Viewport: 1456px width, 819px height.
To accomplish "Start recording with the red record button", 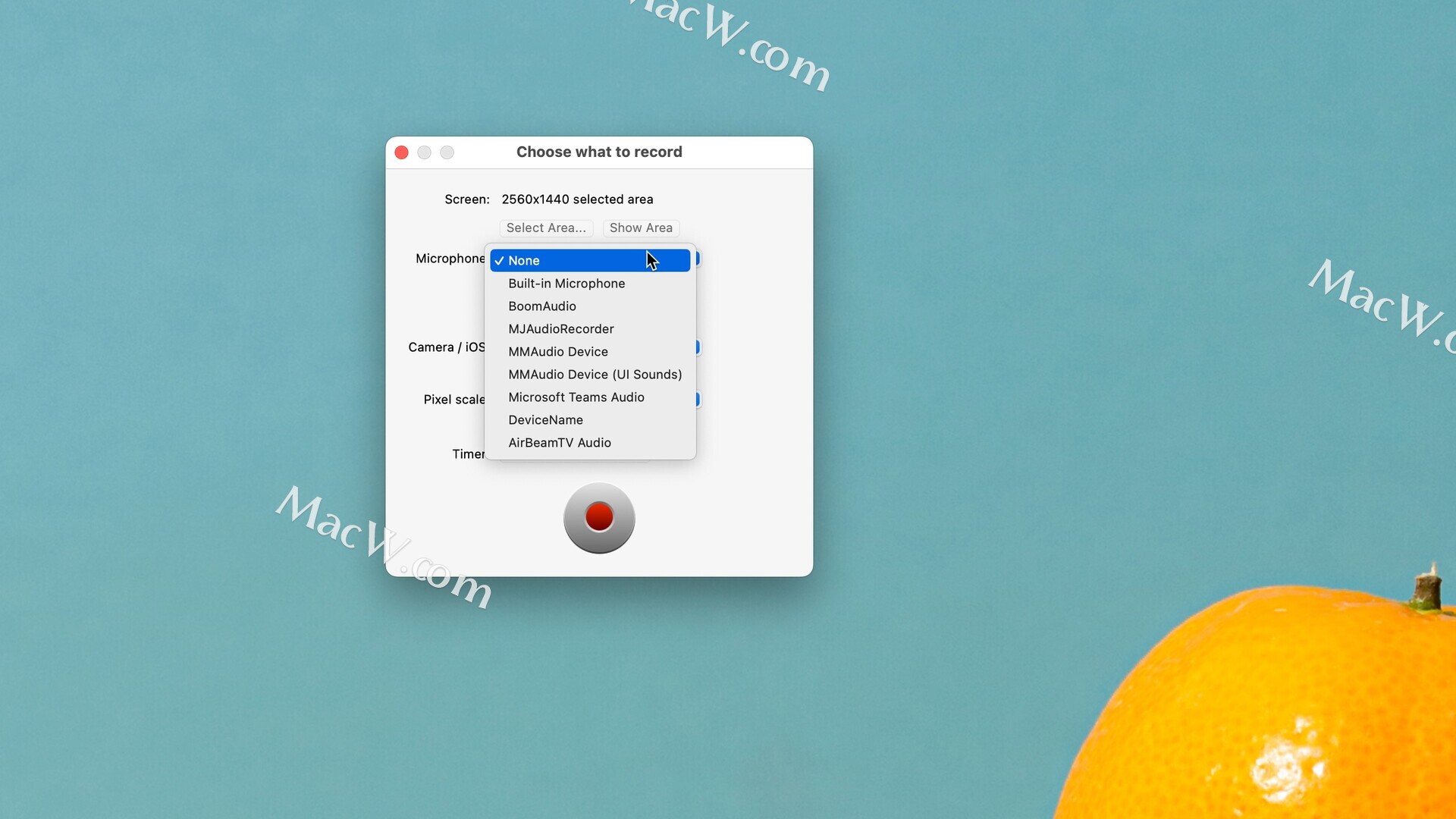I will 599,518.
